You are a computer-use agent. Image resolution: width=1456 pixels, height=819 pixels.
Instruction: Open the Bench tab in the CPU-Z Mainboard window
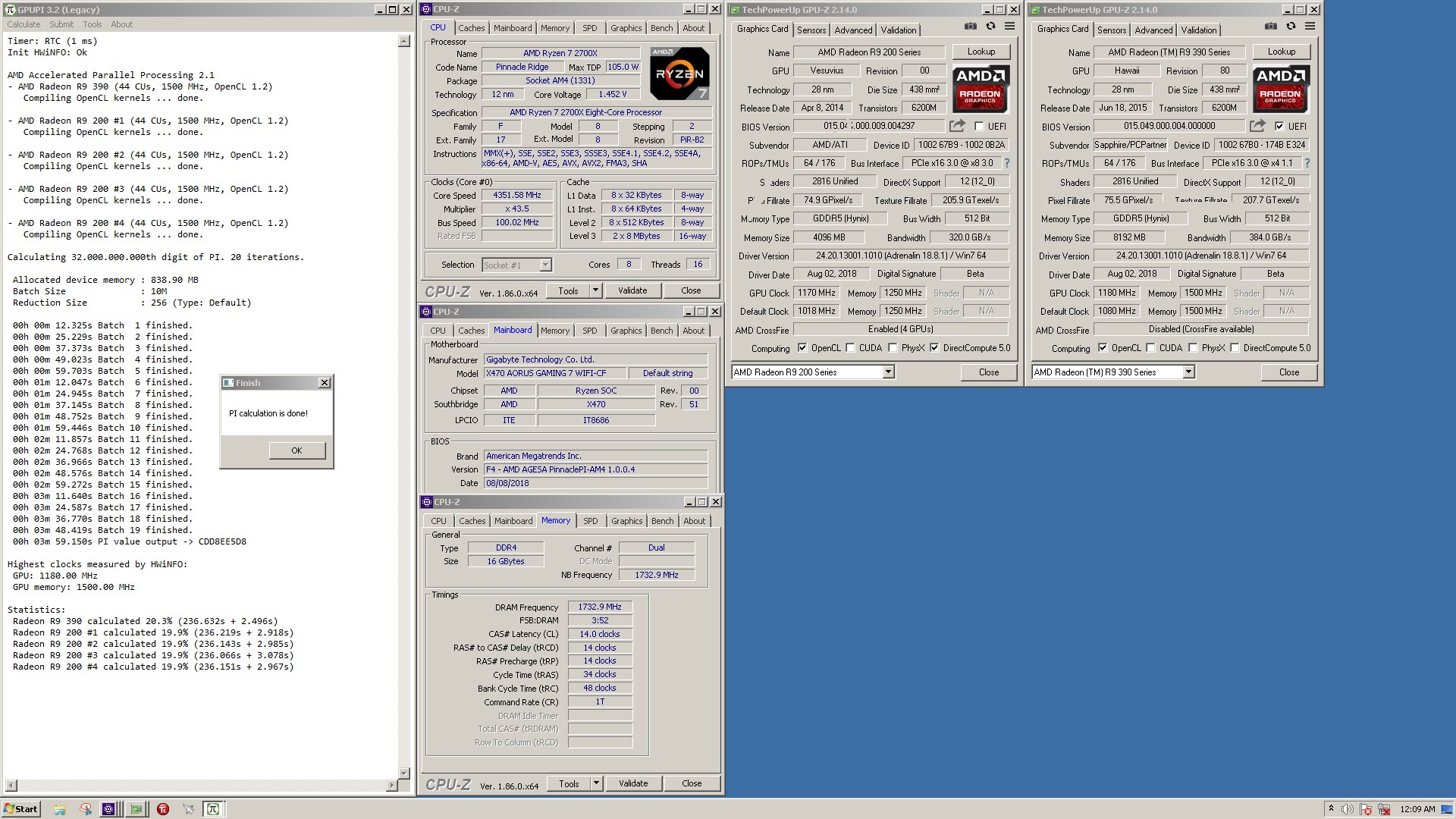[661, 331]
